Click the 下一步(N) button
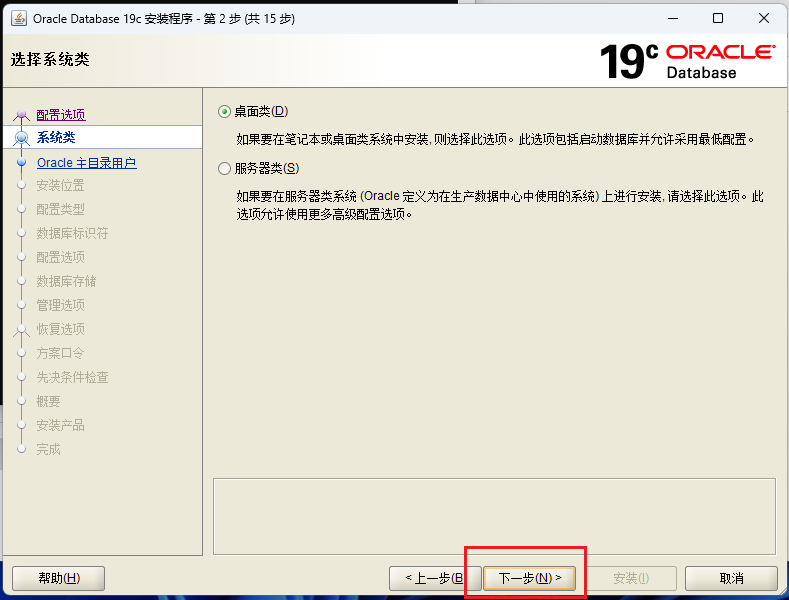The height and width of the screenshot is (600, 789). (x=529, y=578)
